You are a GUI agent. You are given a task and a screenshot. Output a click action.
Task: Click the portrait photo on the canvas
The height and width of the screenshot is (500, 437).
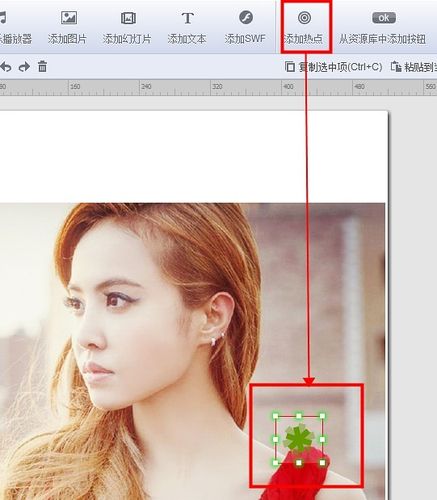192,351
